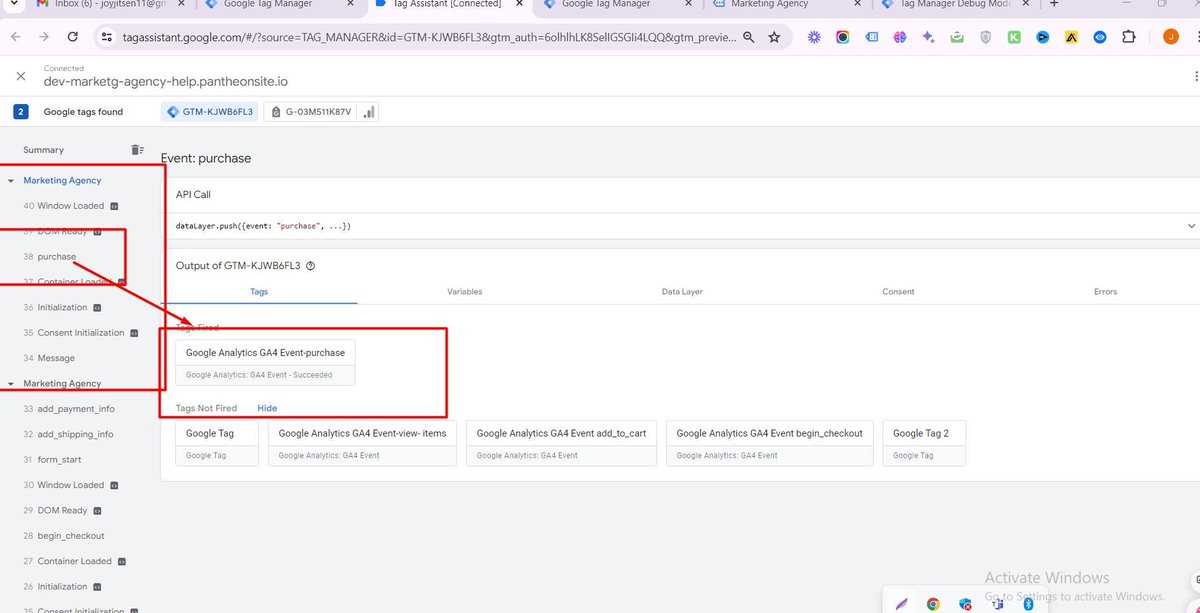
Task: Select the 38 purchase event in the sidebar
Action: (55, 256)
